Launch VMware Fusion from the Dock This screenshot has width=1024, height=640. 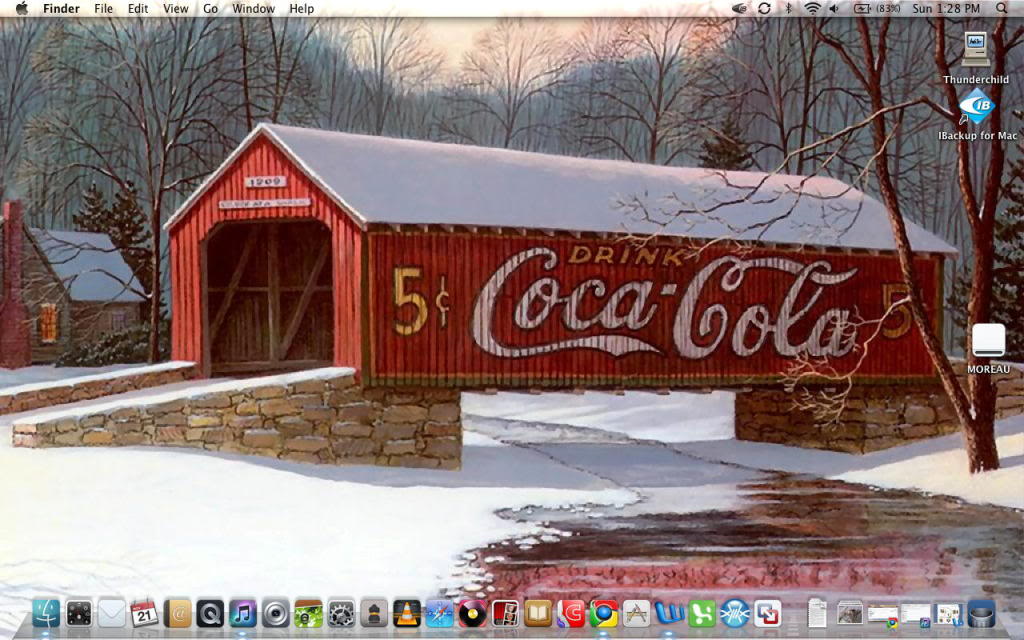(x=767, y=614)
